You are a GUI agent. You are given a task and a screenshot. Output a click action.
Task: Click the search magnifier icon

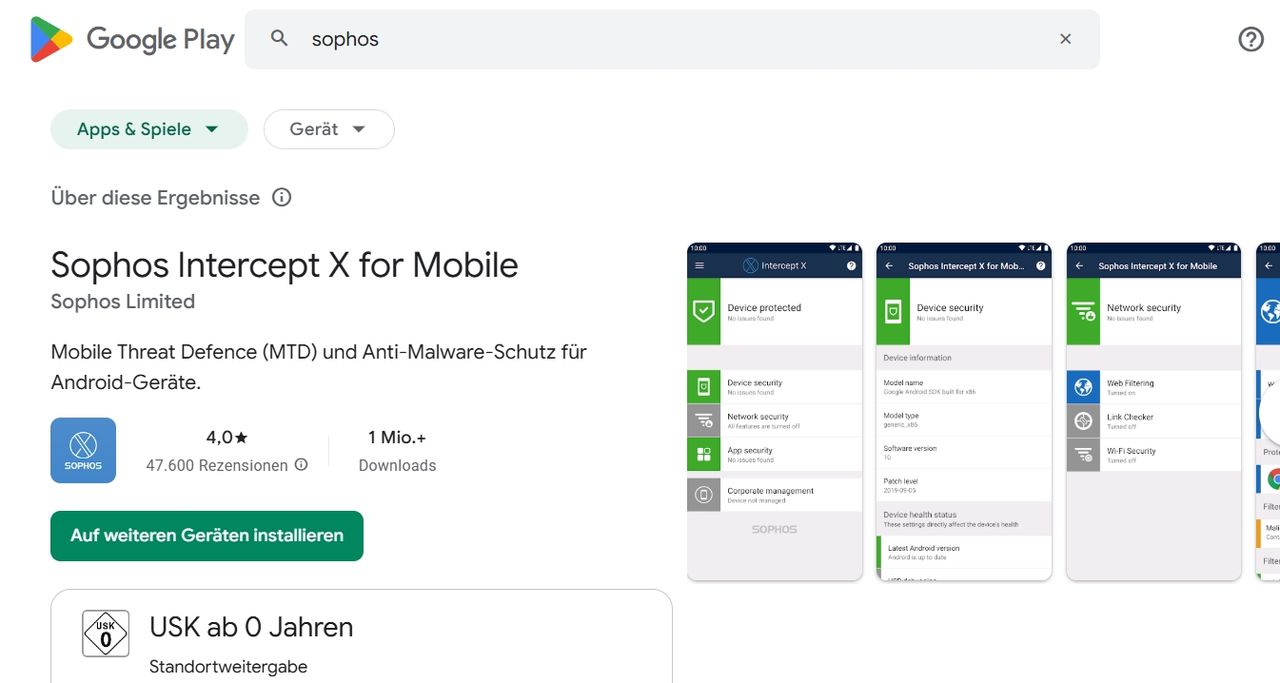[280, 39]
